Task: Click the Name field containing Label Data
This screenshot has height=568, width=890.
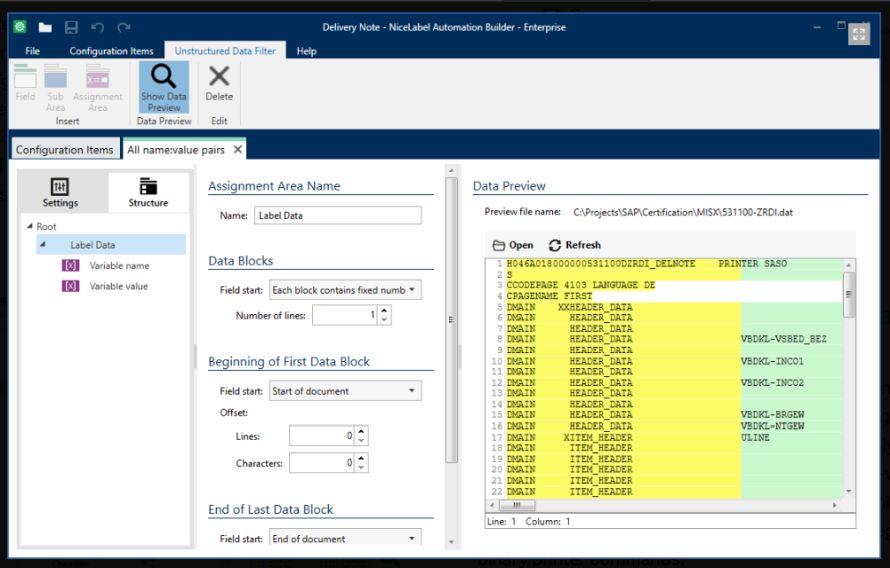Action: coord(338,215)
